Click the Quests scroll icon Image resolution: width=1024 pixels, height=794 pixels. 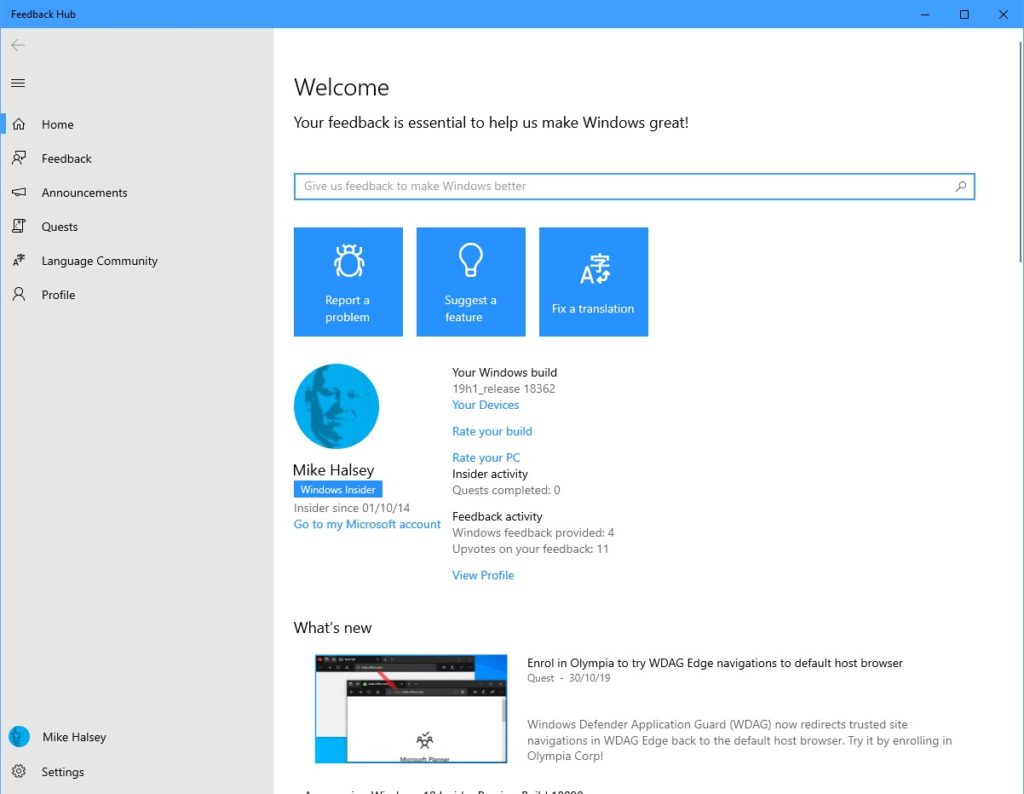click(19, 227)
